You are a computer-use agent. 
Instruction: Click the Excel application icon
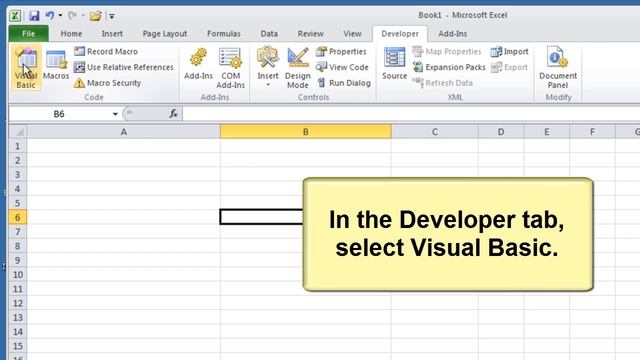[15, 16]
